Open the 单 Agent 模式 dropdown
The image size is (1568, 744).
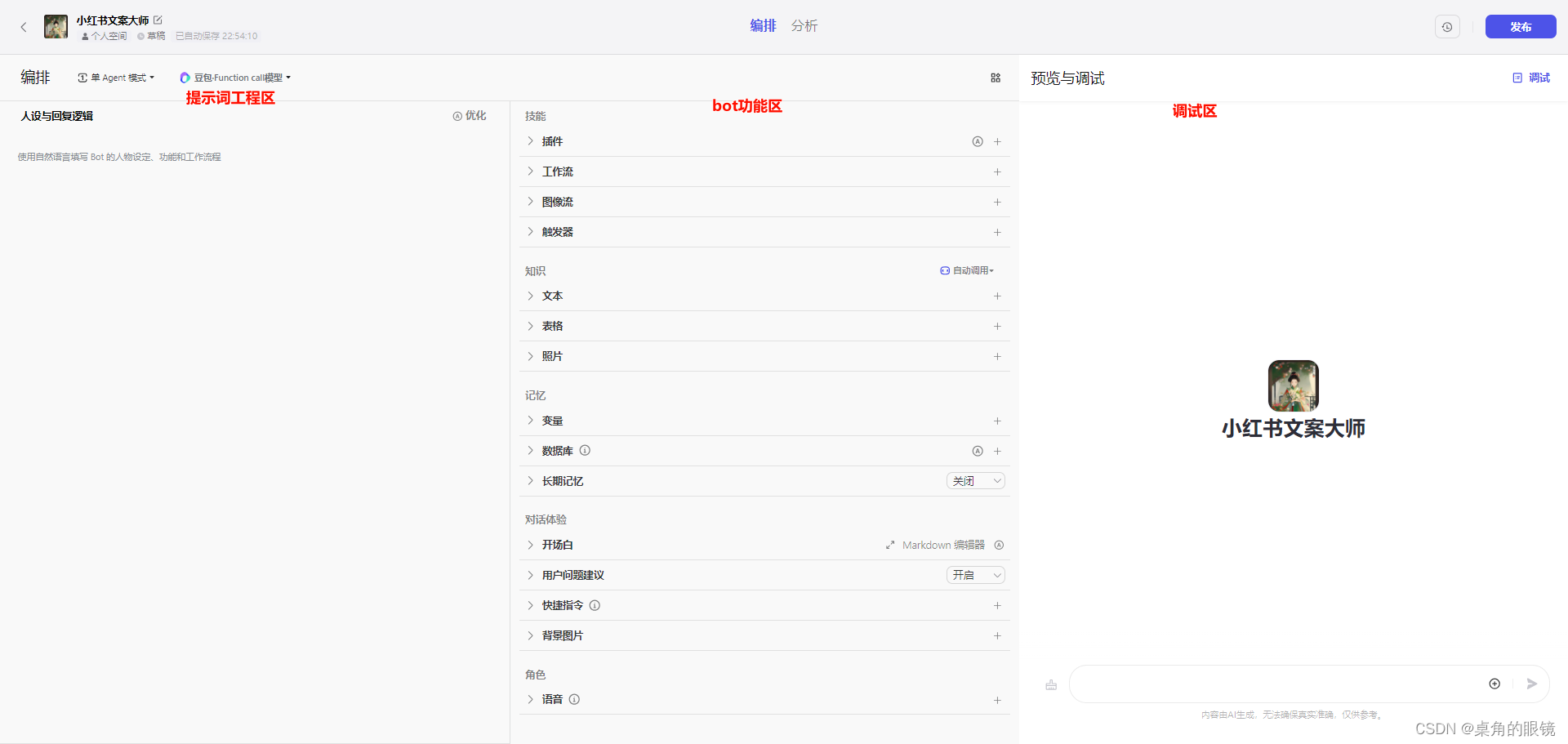tap(115, 78)
